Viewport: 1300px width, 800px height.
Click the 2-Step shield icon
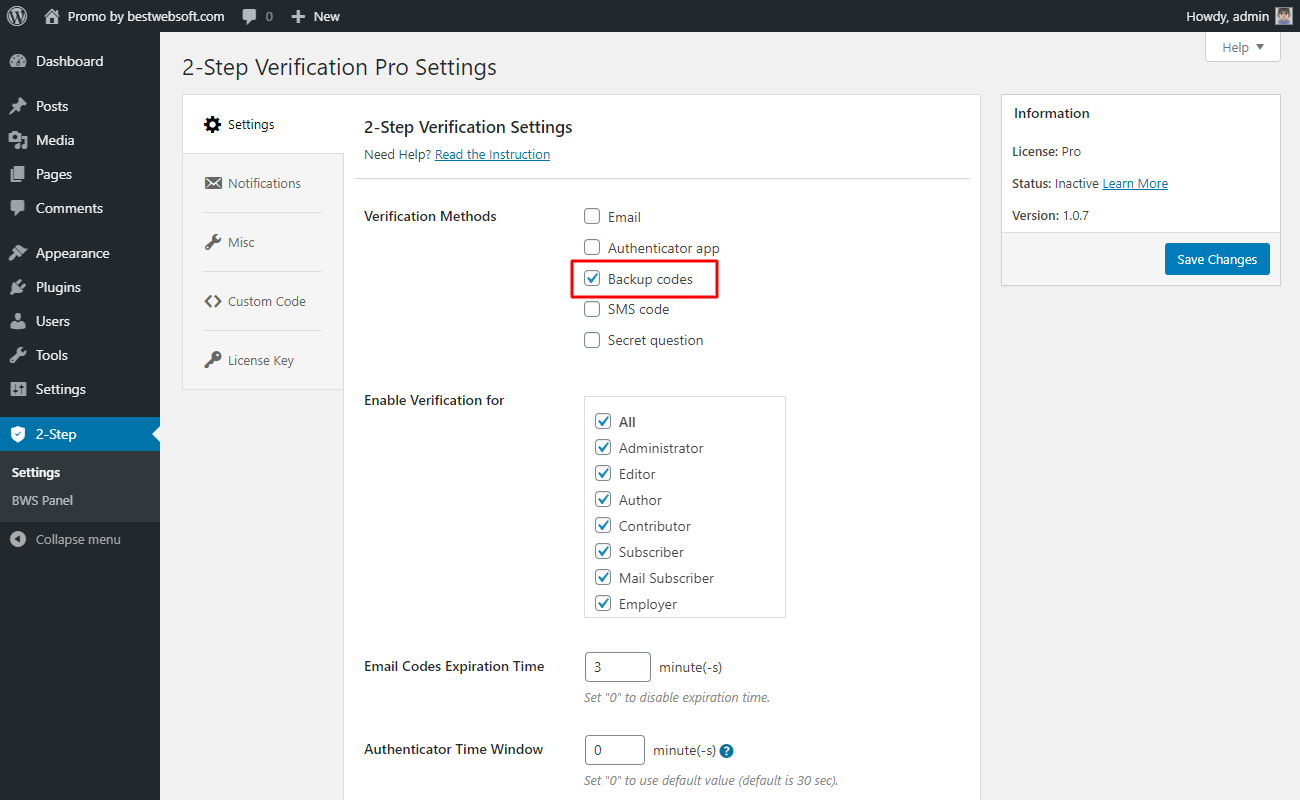18,434
